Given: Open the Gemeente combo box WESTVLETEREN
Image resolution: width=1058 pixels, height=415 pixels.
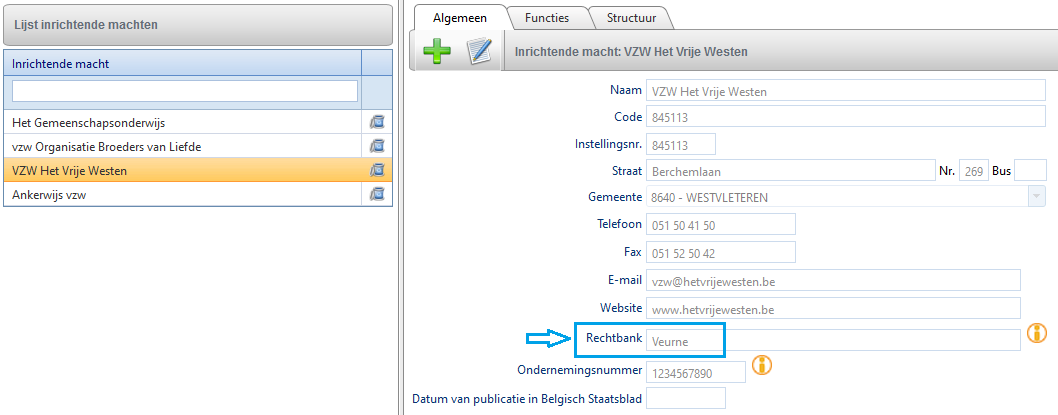Looking at the screenshot, I should (x=845, y=197).
